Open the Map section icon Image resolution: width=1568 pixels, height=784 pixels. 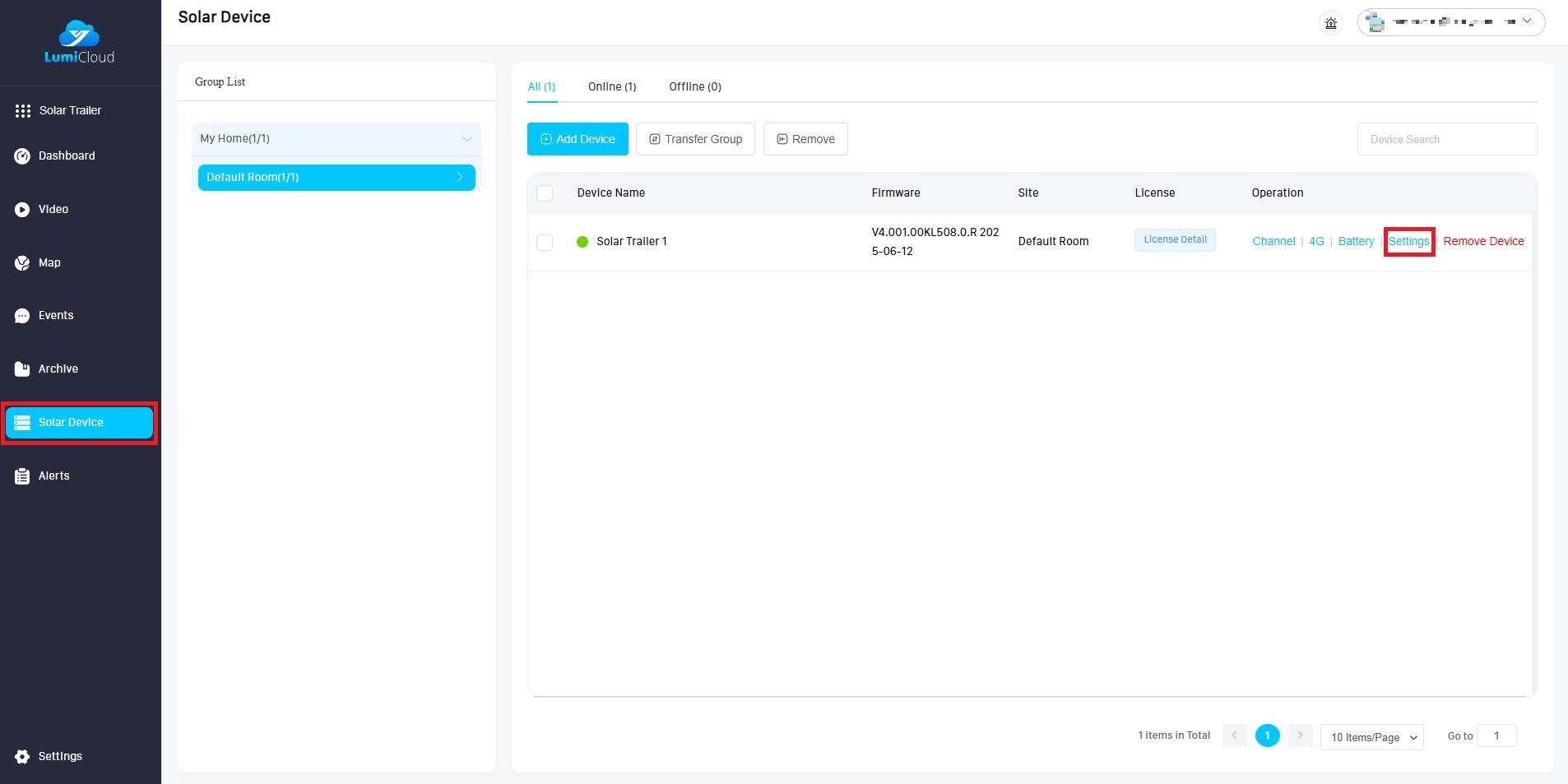[22, 263]
